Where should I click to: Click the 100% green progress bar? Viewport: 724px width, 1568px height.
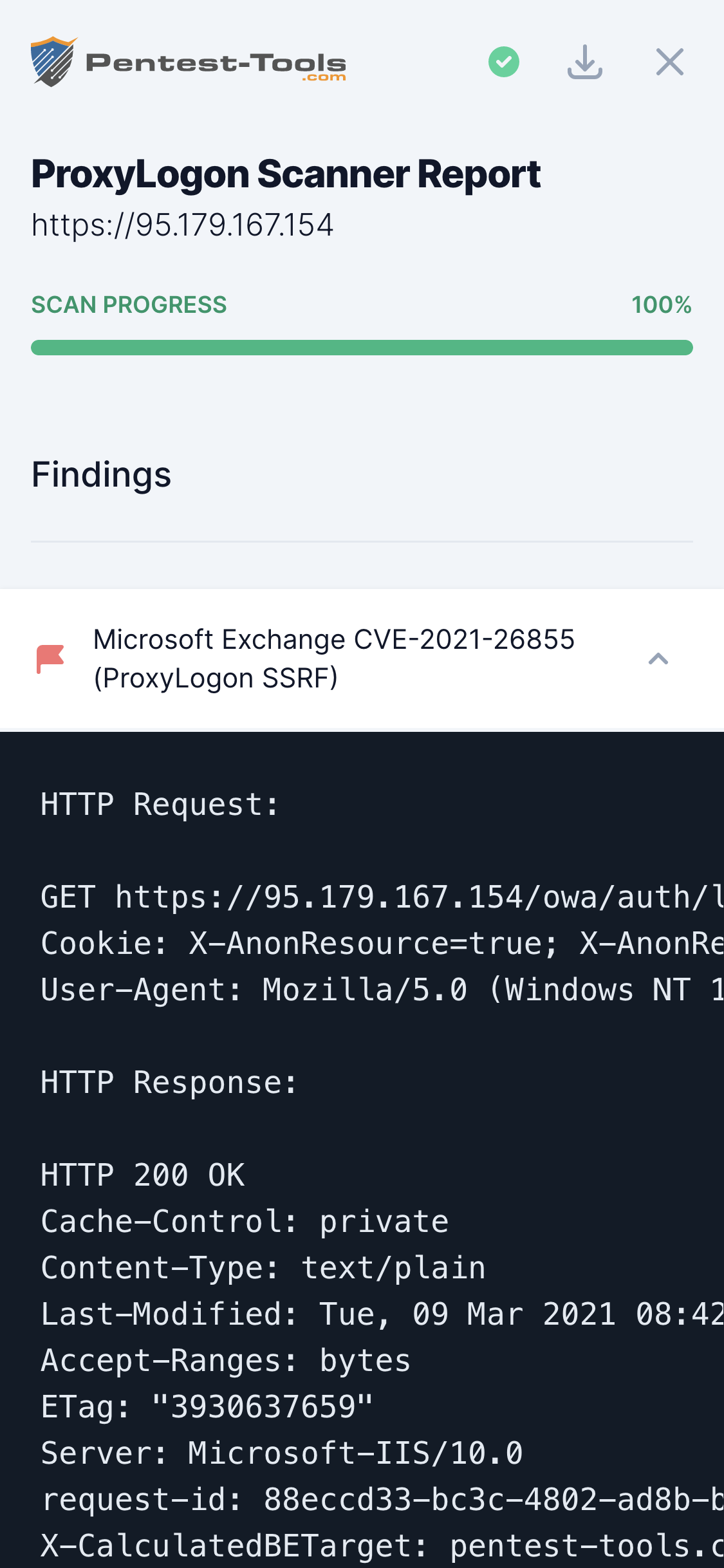point(362,346)
